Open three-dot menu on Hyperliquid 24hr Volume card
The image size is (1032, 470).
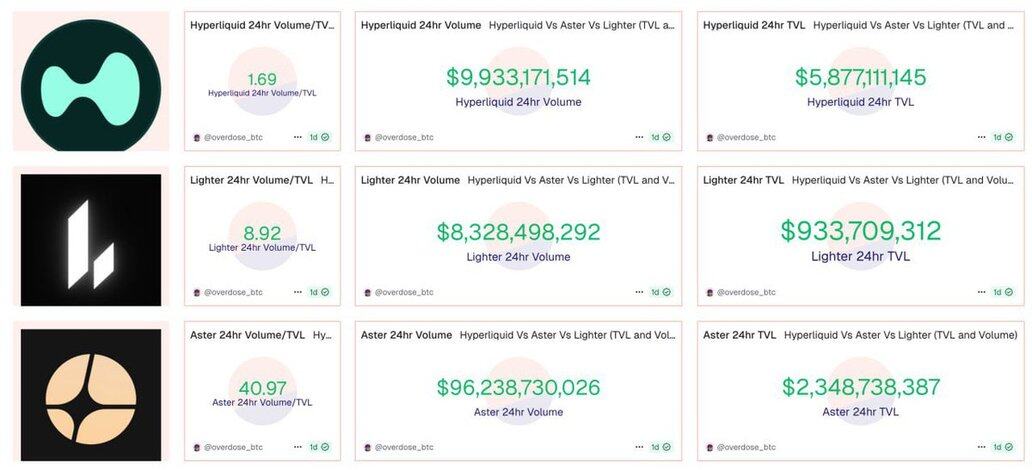tap(639, 137)
